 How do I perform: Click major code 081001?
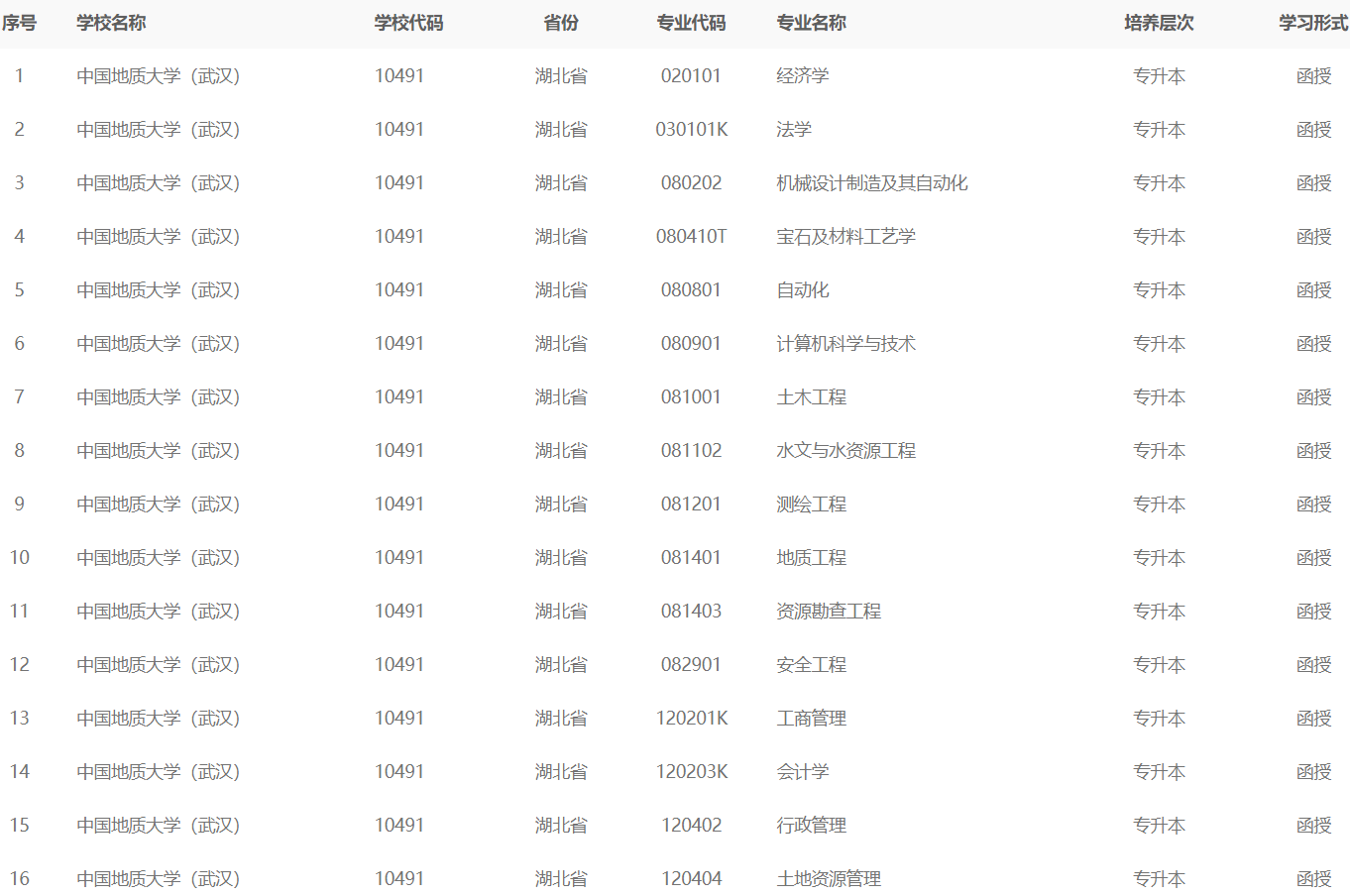click(x=691, y=397)
